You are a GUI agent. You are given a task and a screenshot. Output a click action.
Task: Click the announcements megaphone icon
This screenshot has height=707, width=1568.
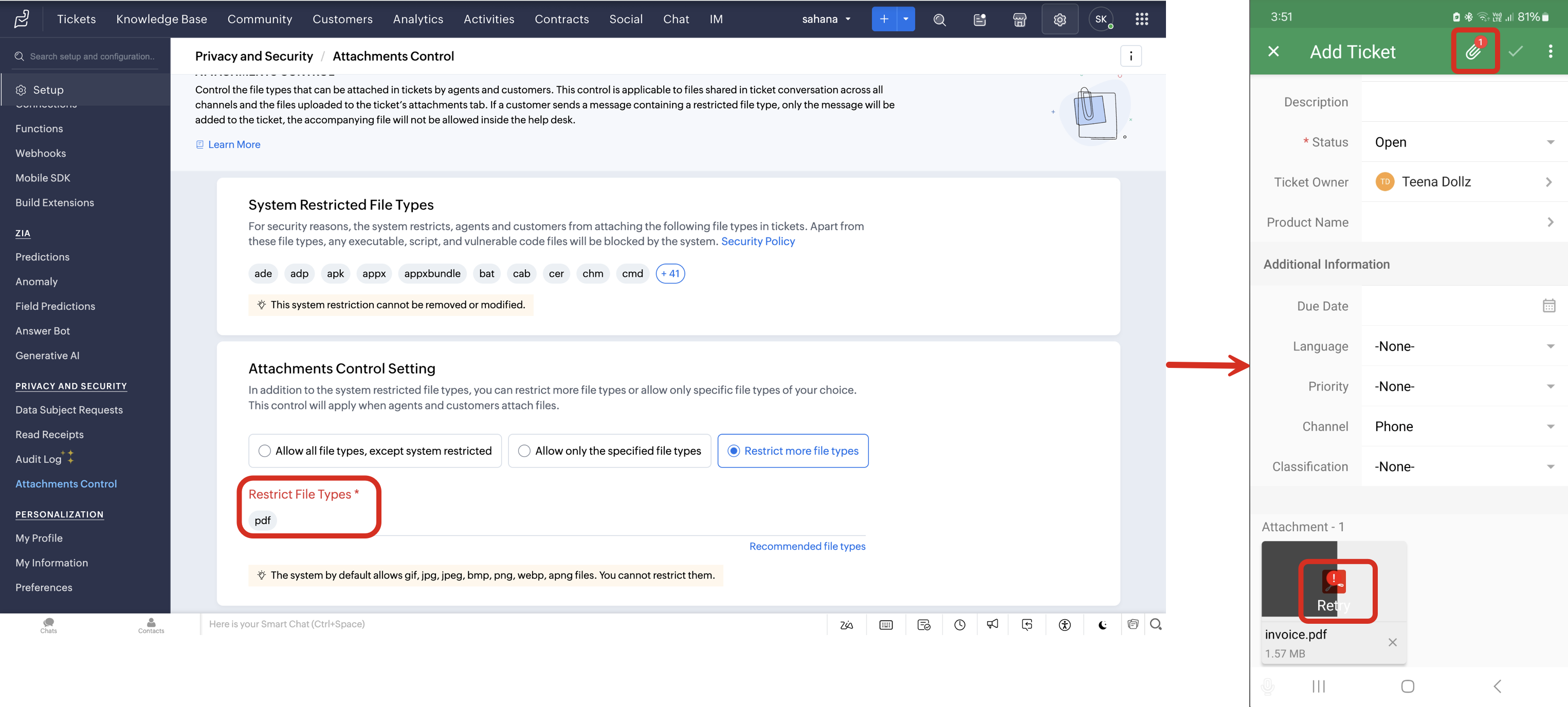[993, 624]
